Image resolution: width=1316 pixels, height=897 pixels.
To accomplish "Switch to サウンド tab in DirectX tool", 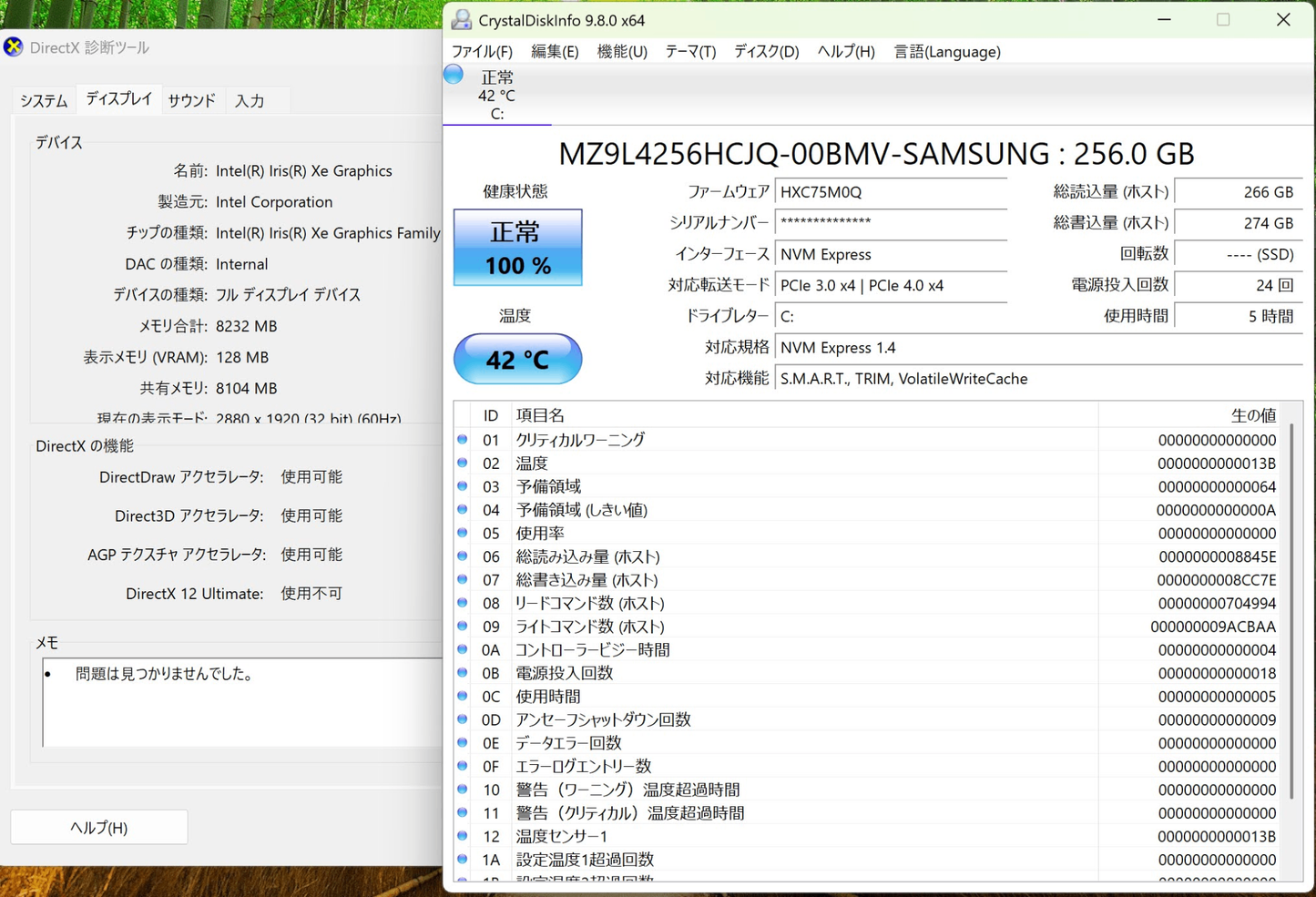I will click(191, 101).
